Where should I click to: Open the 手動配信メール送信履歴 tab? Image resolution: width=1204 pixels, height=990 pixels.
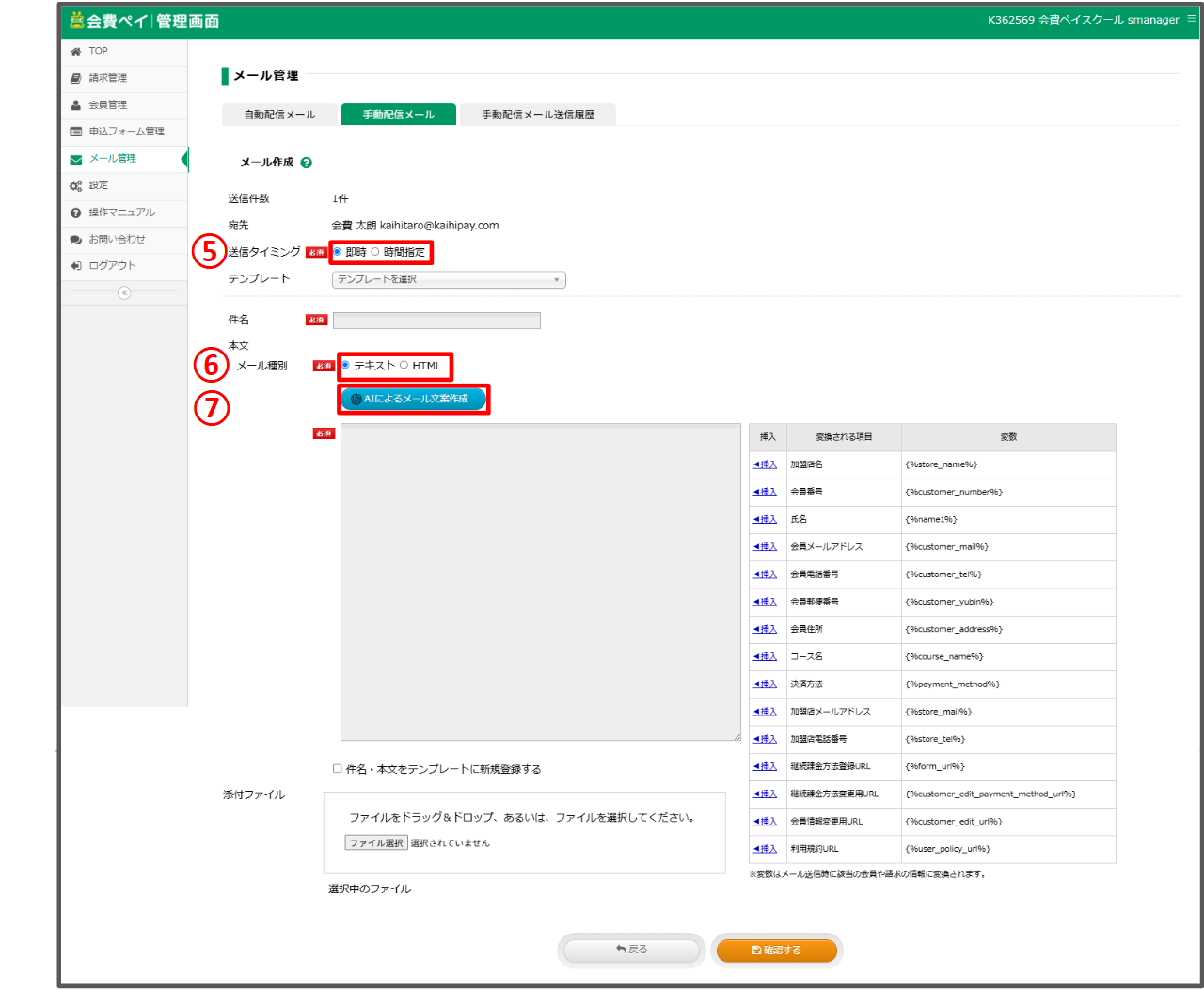(x=538, y=115)
